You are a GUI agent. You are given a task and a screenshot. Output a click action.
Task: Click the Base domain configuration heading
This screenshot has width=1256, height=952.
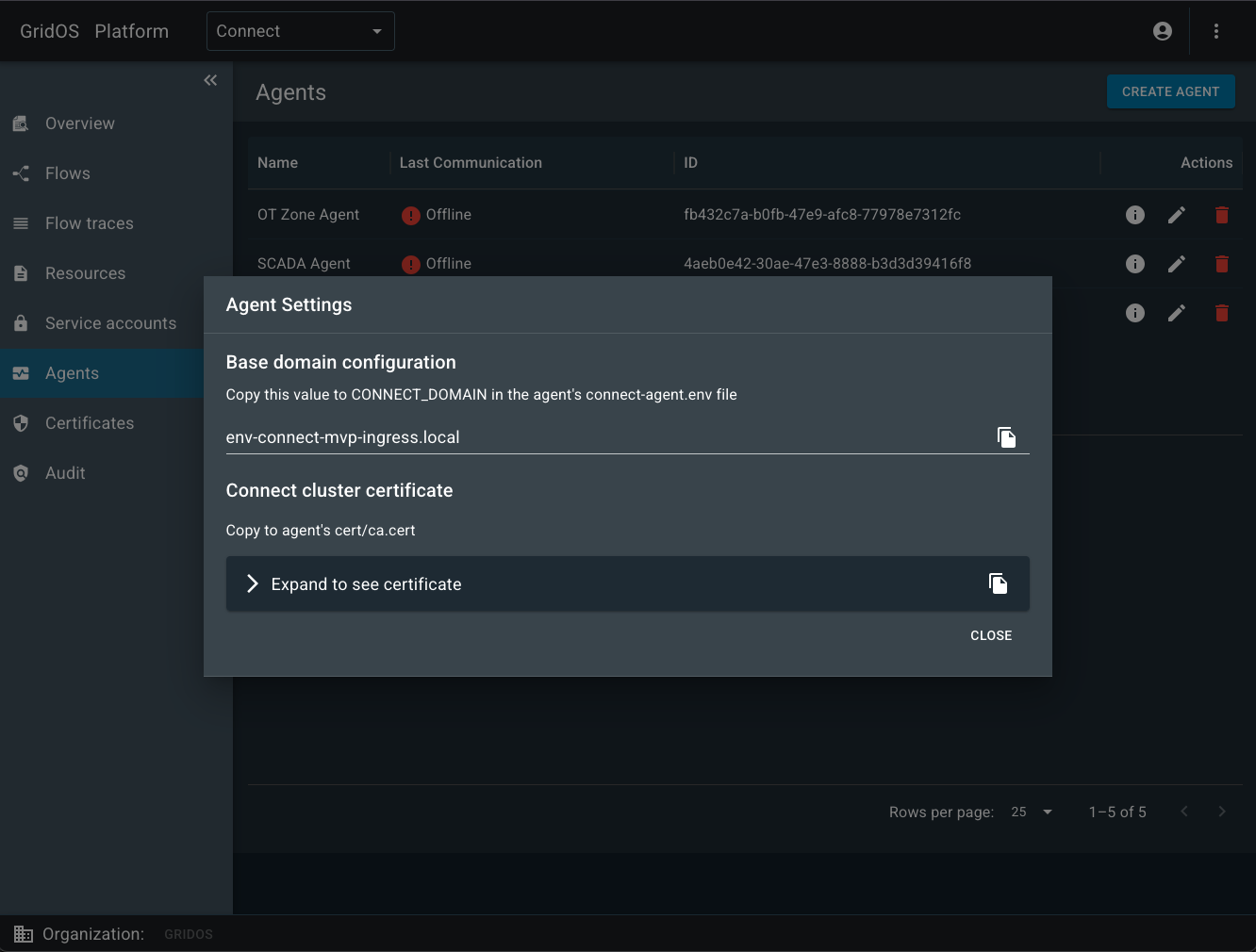point(340,362)
